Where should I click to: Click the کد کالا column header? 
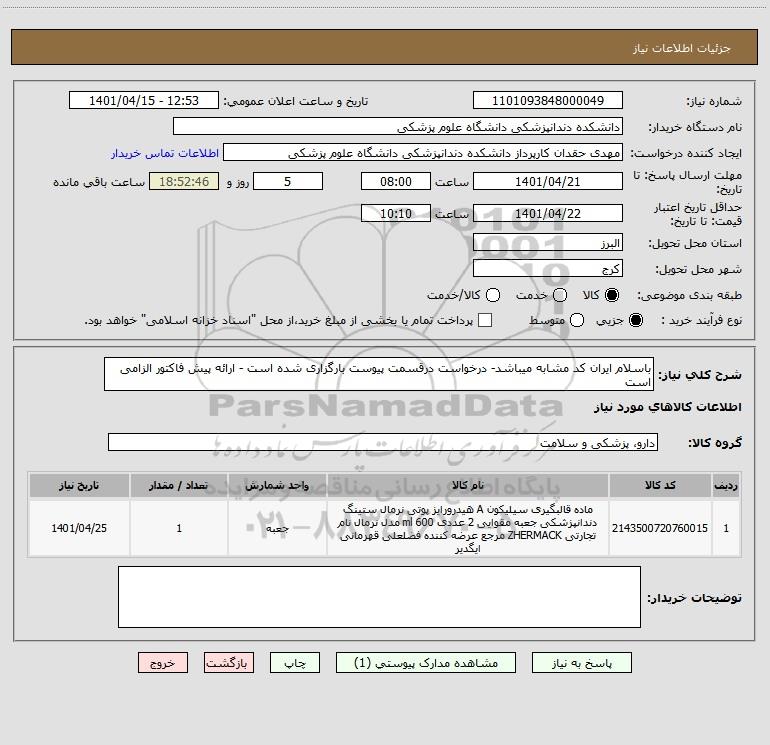660,485
